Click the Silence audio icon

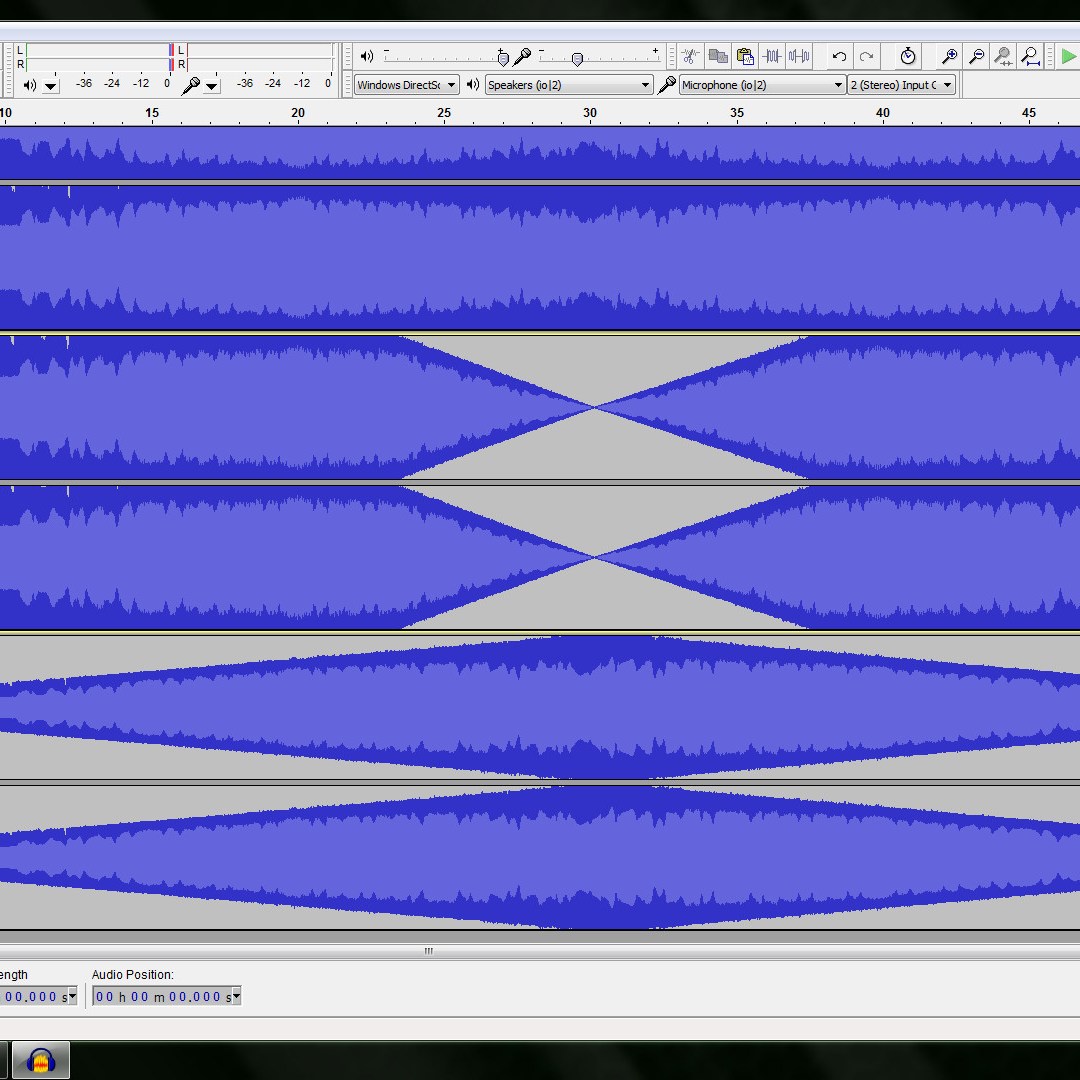pyautogui.click(x=799, y=56)
